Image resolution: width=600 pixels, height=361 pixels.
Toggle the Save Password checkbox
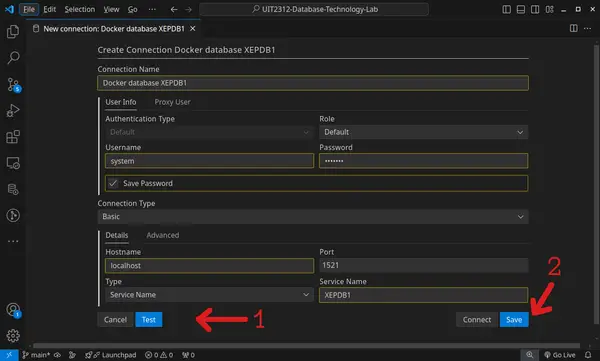point(113,183)
